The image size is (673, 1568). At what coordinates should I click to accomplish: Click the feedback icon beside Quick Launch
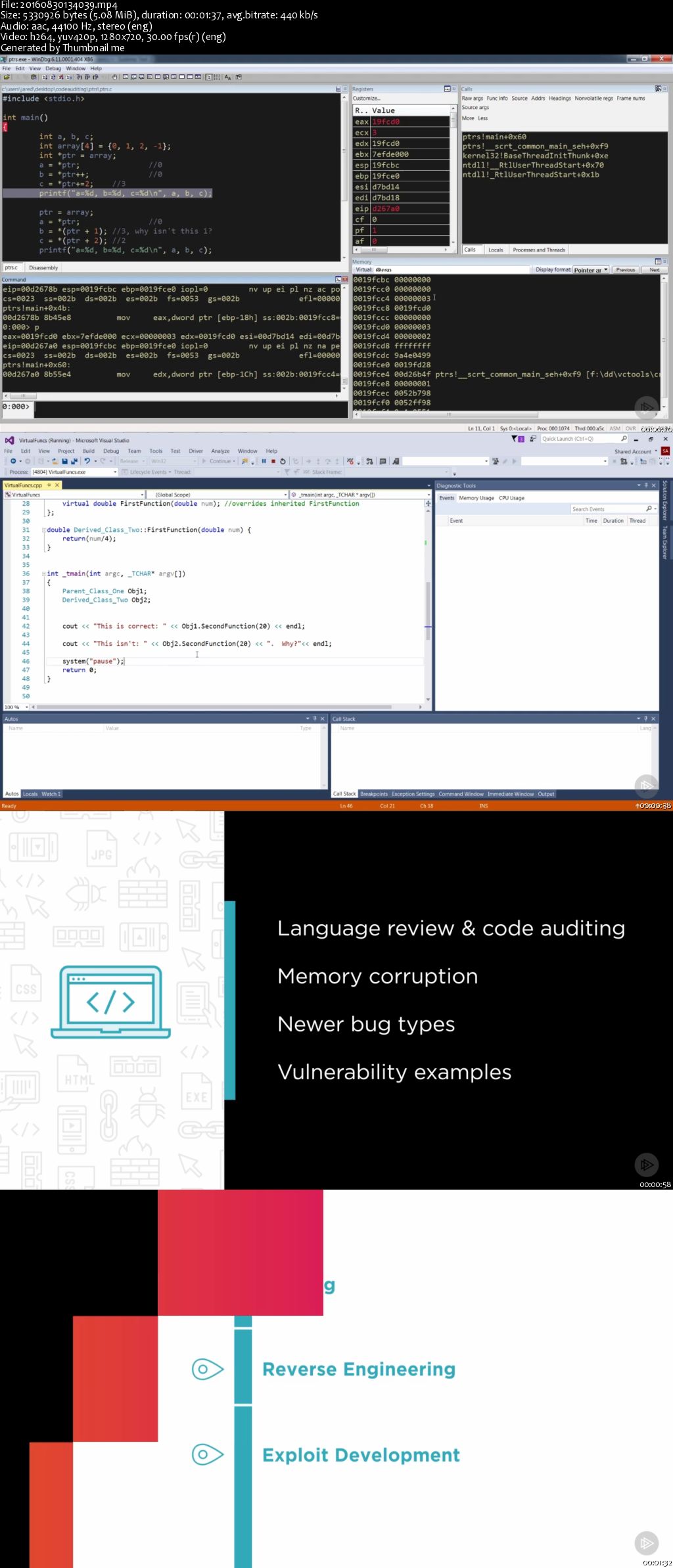tap(533, 439)
